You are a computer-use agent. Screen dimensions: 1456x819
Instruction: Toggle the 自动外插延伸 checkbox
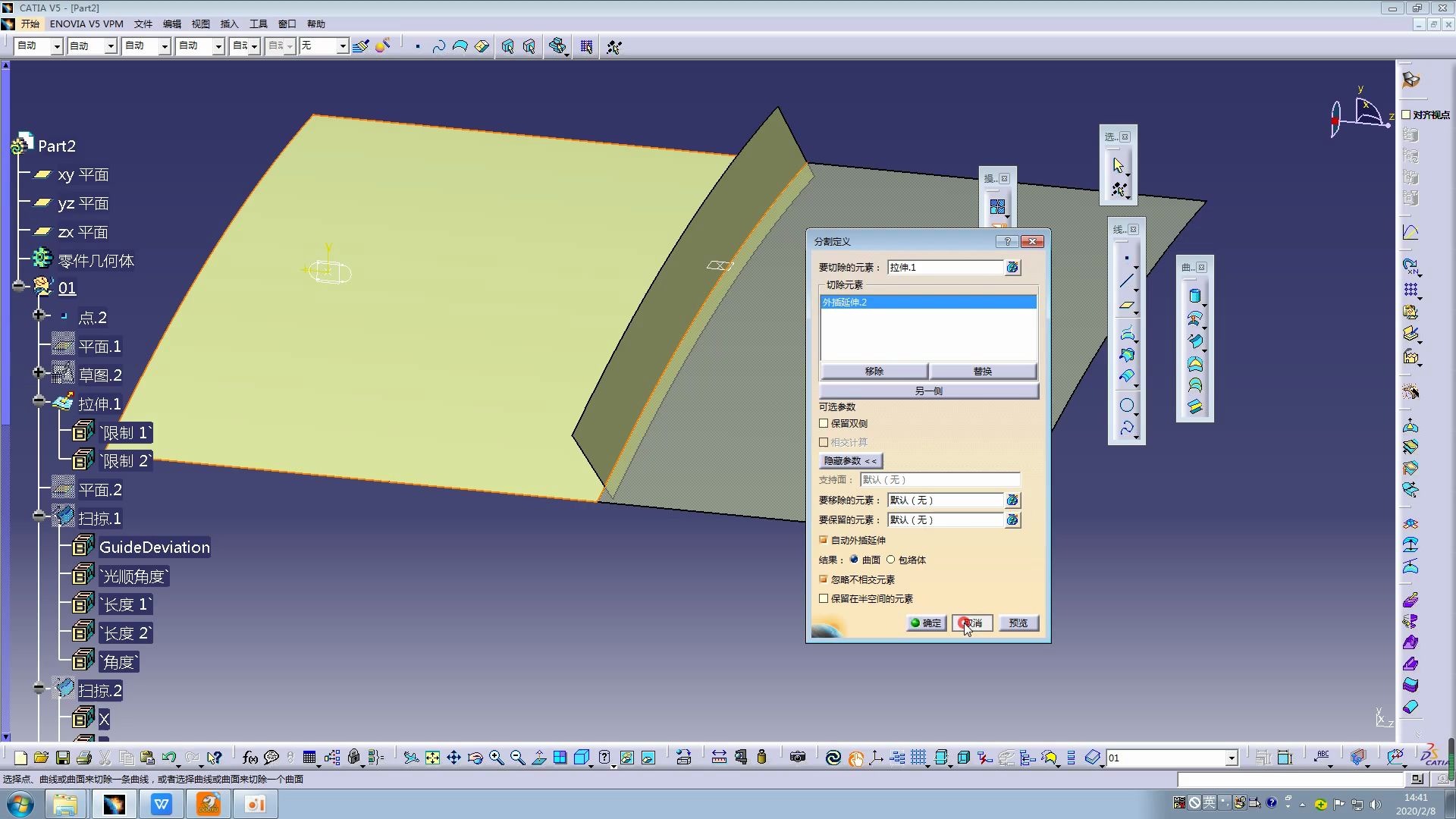click(x=824, y=540)
